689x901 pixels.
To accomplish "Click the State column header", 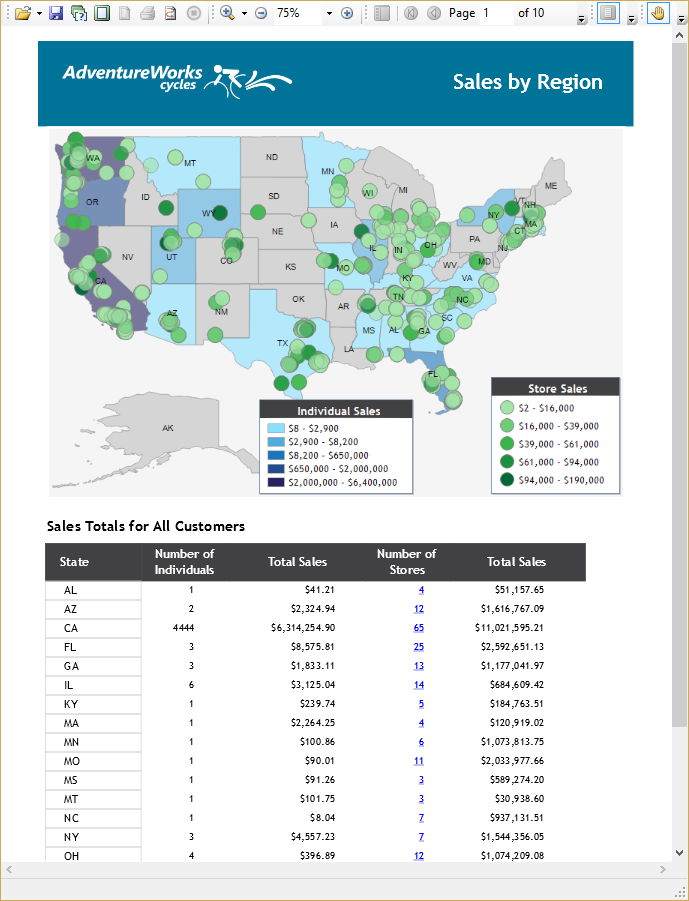I will pos(74,561).
